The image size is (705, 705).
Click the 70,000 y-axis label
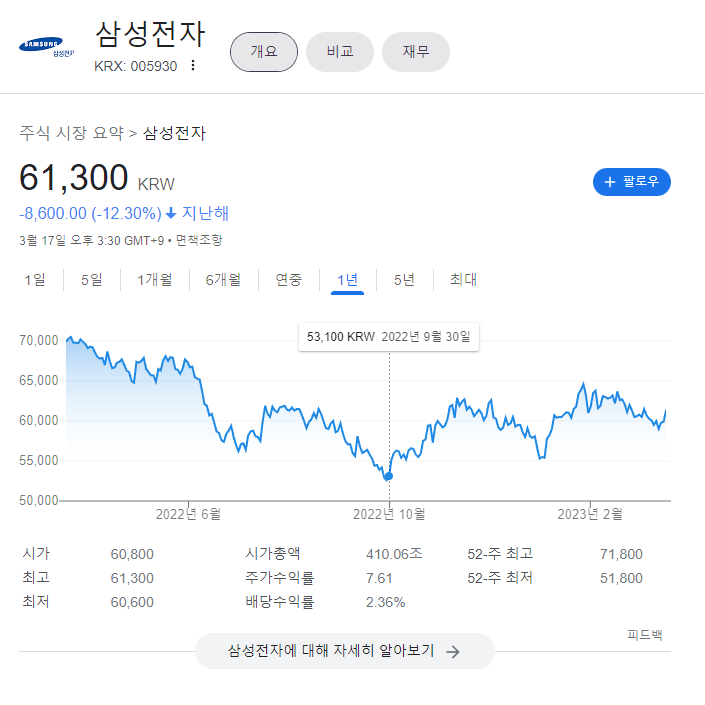39,340
